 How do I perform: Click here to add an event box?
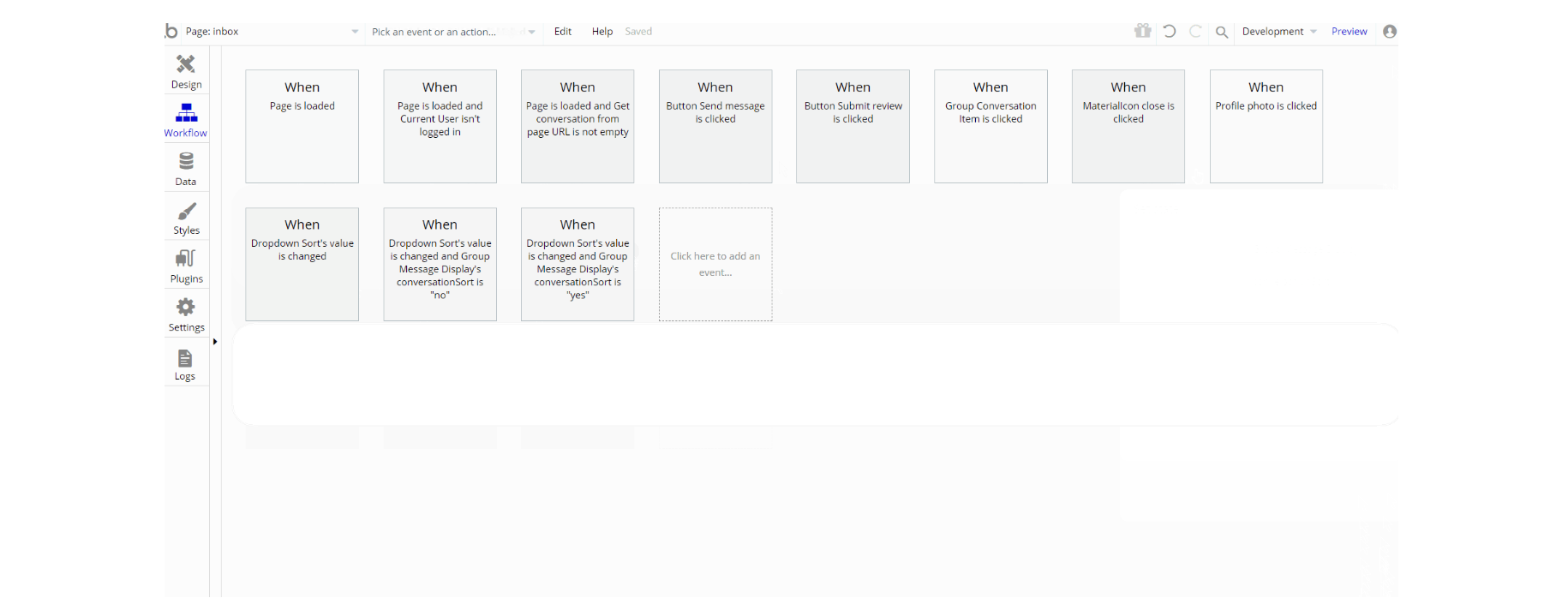click(715, 264)
